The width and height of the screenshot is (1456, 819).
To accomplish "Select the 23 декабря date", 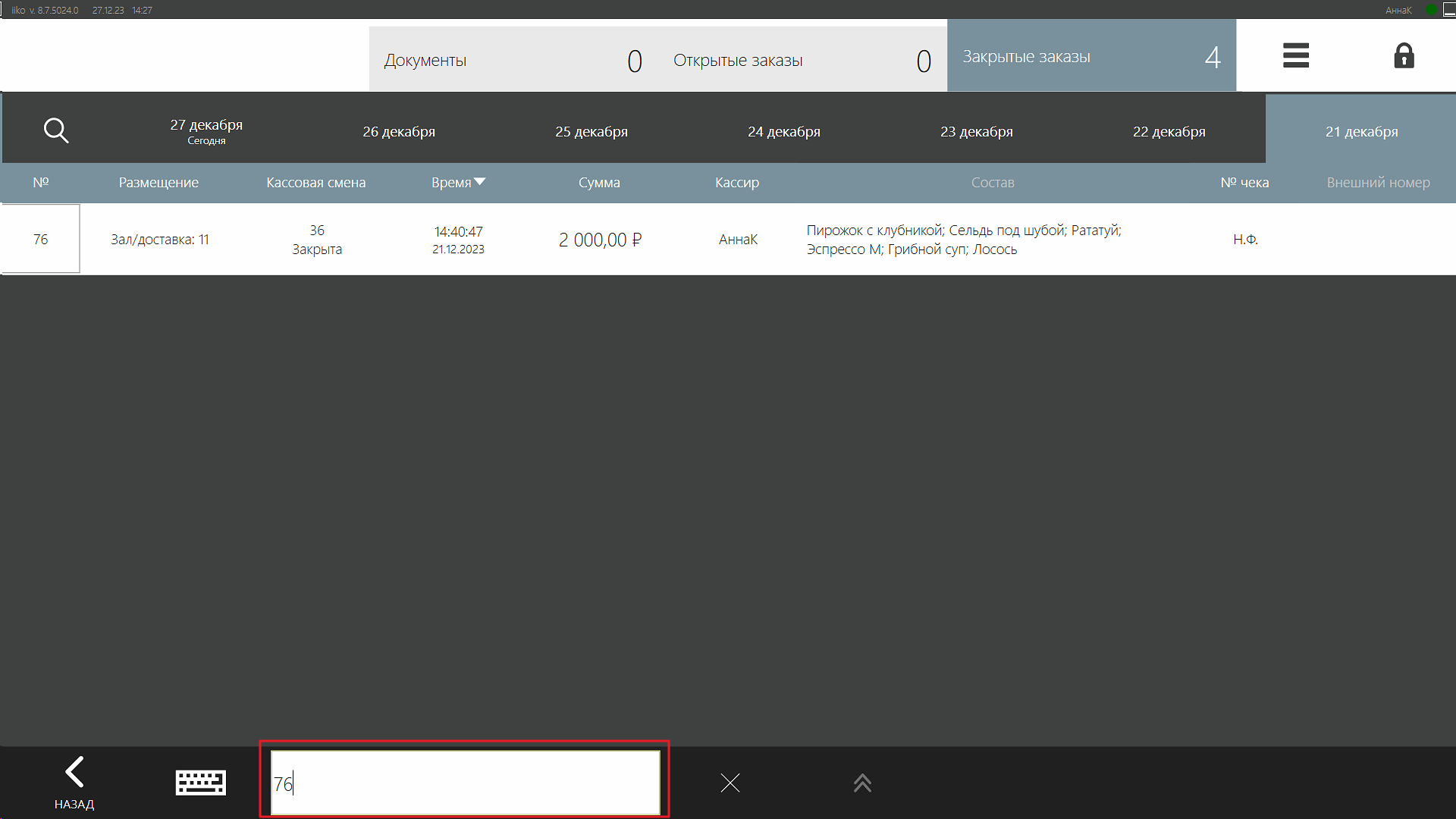I will [x=977, y=131].
